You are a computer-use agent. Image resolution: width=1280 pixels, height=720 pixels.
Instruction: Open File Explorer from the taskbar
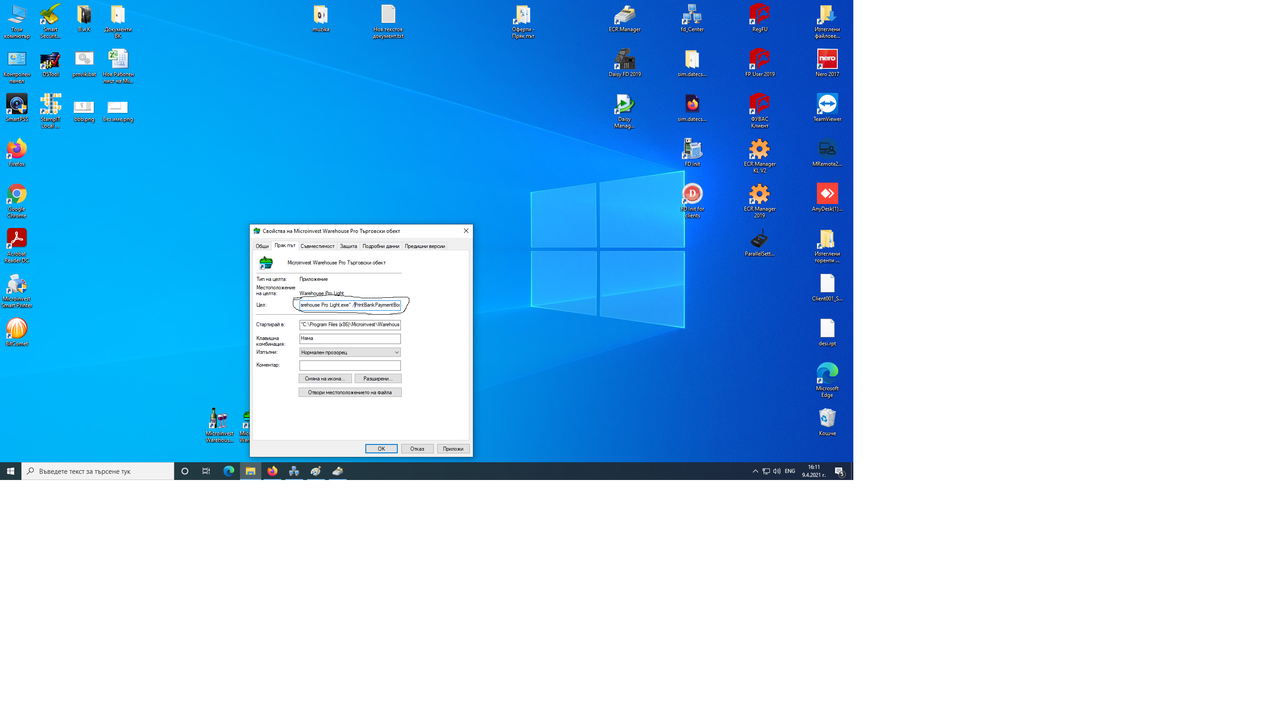(250, 471)
